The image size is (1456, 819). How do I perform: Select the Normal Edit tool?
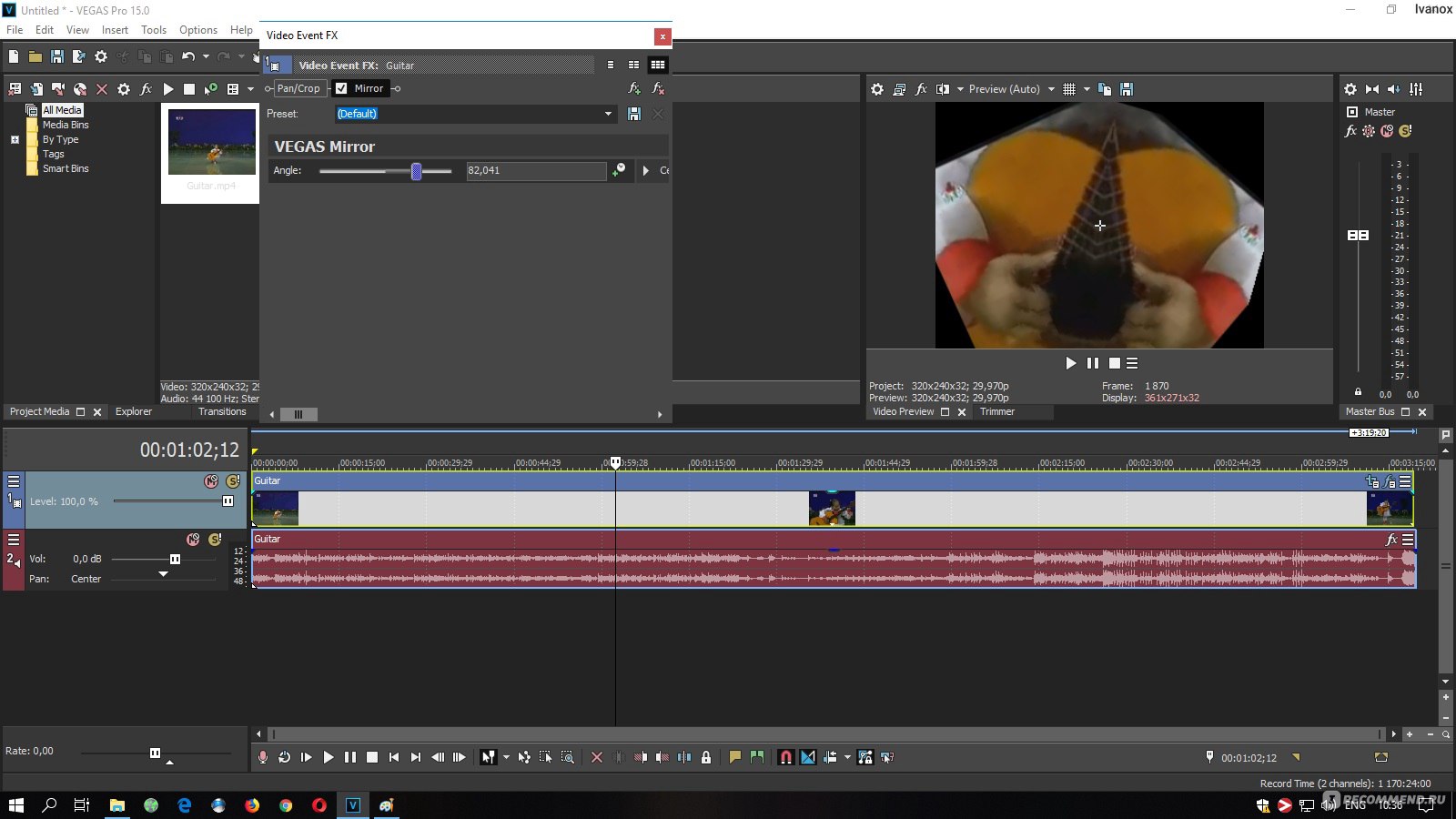[x=489, y=757]
